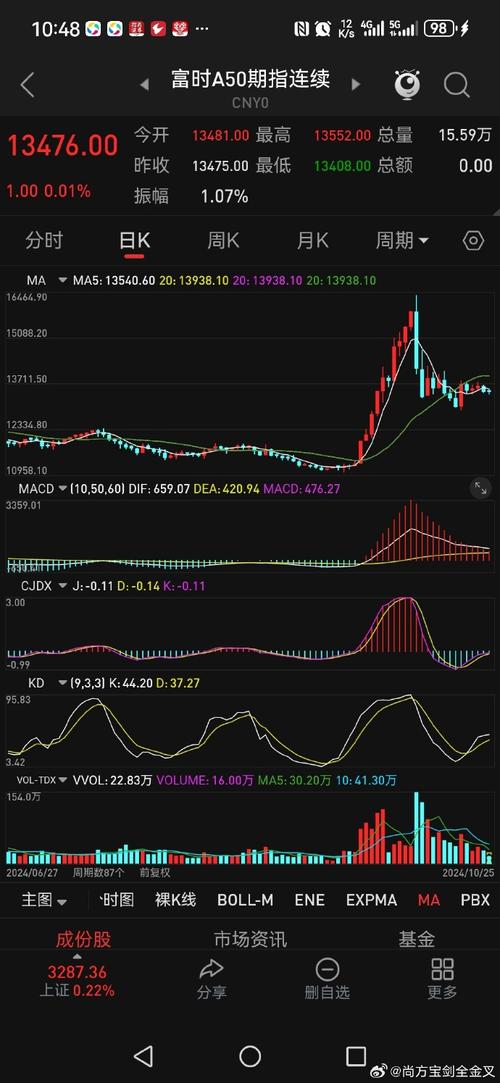Choose the 裸K线 overlay option
This screenshot has width=500, height=1083.
(175, 900)
